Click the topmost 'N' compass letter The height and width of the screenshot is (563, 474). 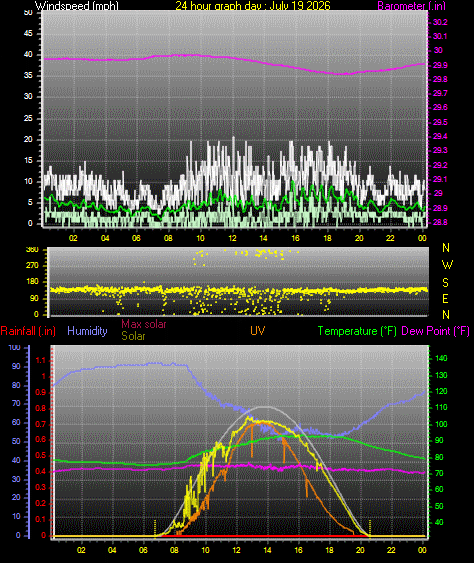point(446,248)
